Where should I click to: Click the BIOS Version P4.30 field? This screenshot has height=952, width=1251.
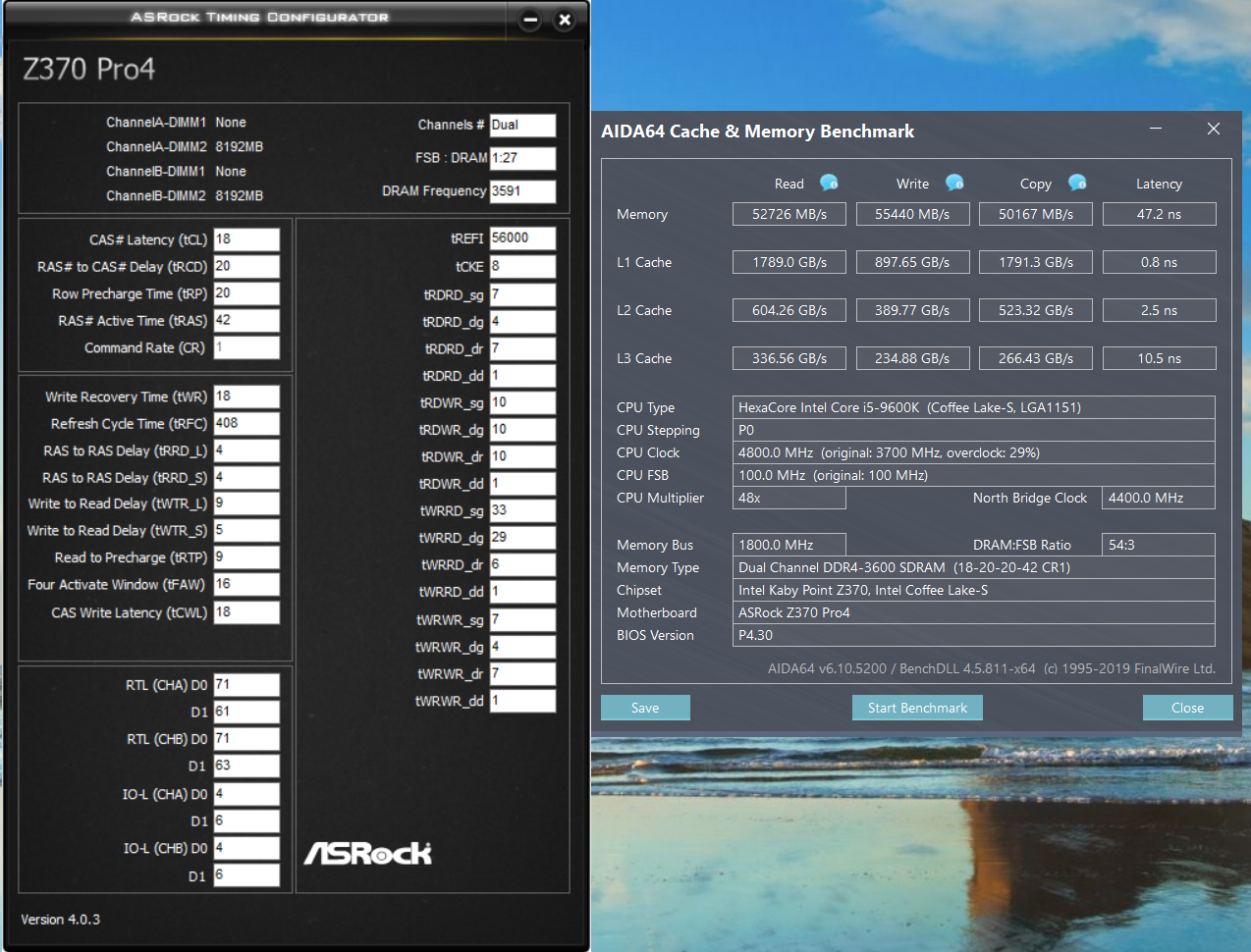(x=974, y=635)
